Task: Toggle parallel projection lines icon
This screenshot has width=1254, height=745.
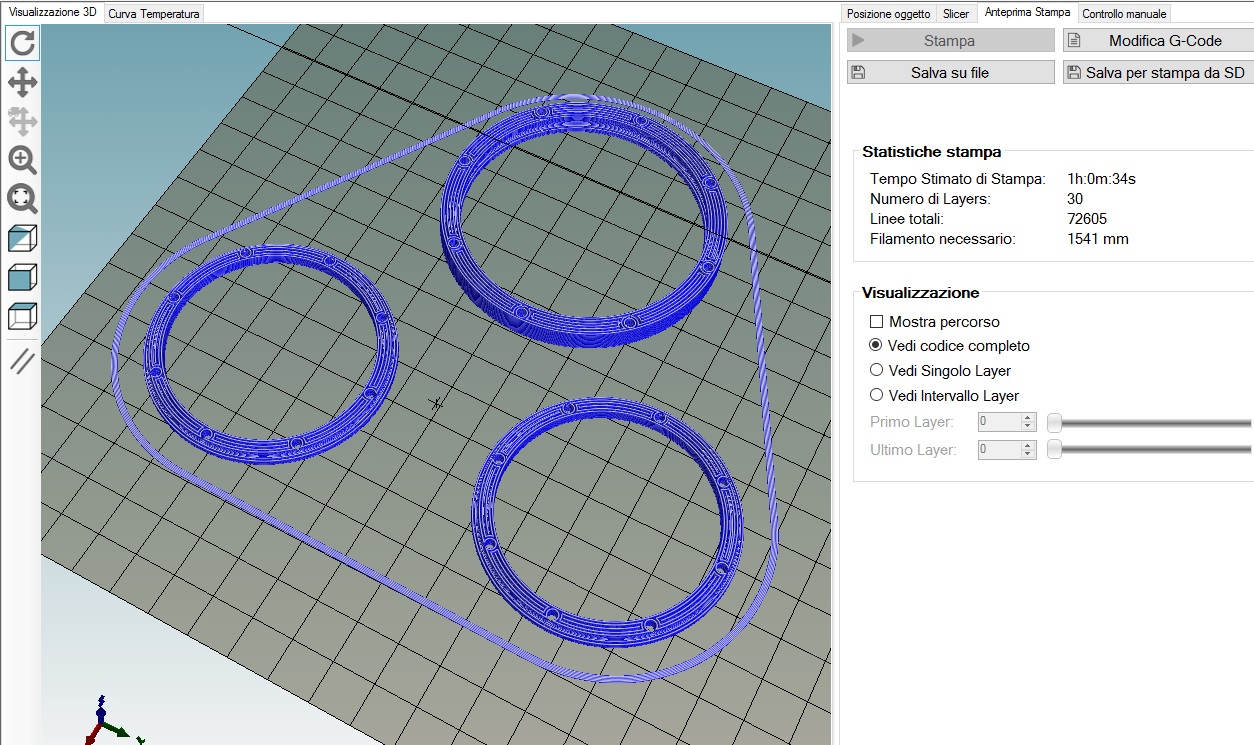Action: (22, 361)
